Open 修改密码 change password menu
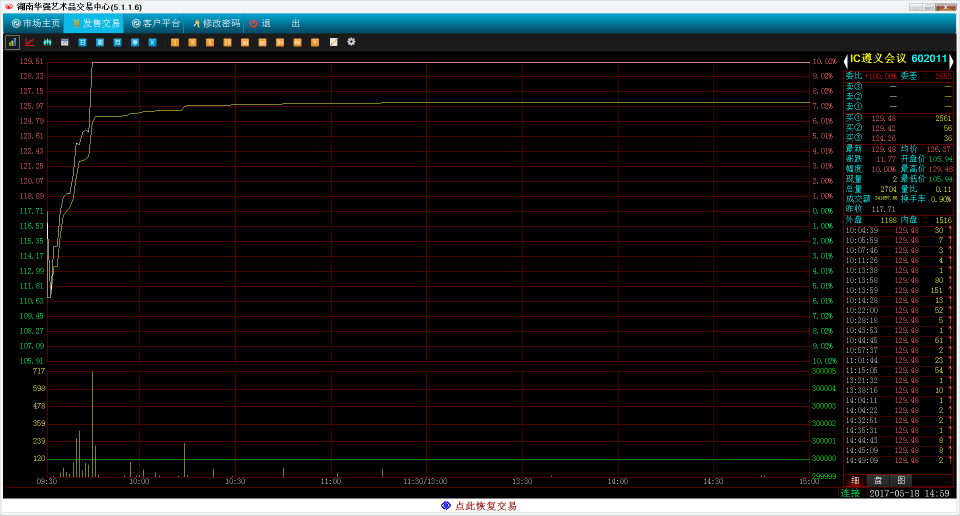This screenshot has height=516, width=960. (216, 23)
